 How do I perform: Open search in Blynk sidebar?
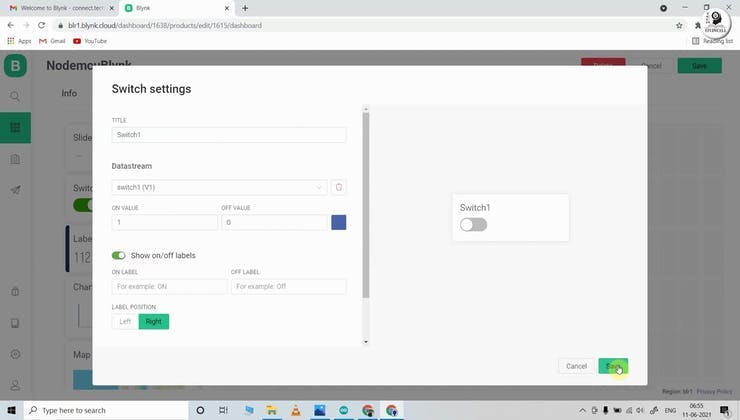pos(15,97)
